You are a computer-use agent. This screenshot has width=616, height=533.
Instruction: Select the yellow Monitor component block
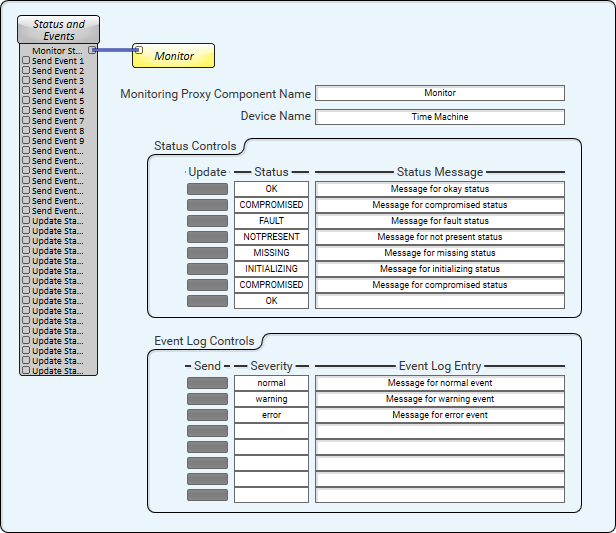174,56
